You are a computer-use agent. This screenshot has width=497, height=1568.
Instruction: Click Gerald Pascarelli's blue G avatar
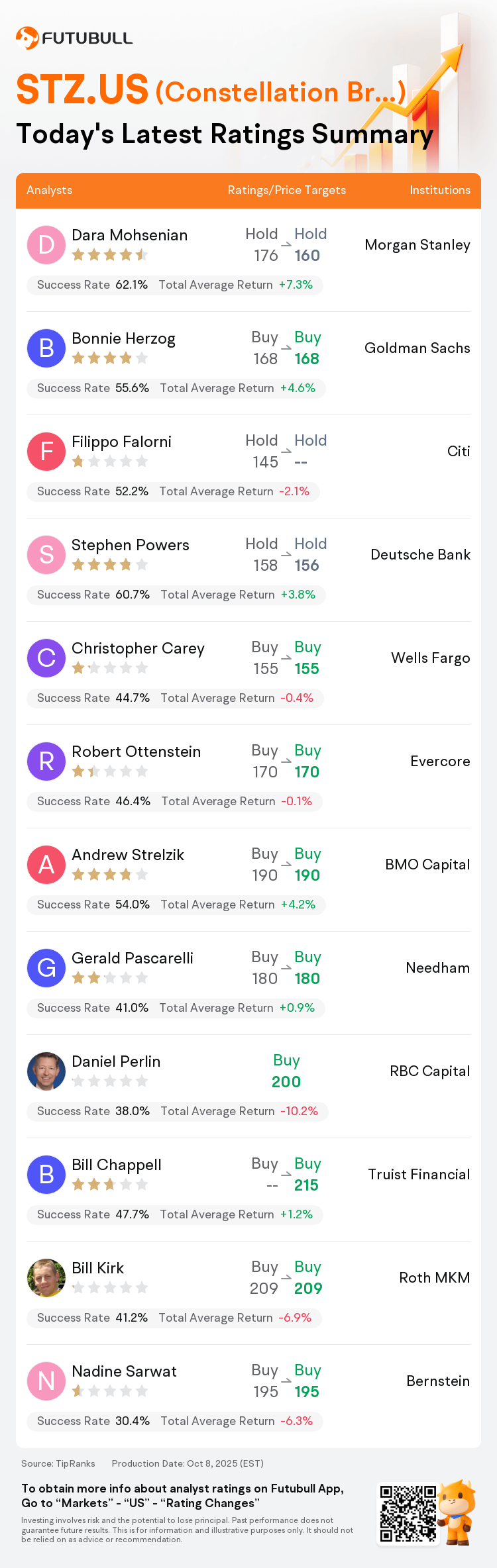tap(46, 968)
